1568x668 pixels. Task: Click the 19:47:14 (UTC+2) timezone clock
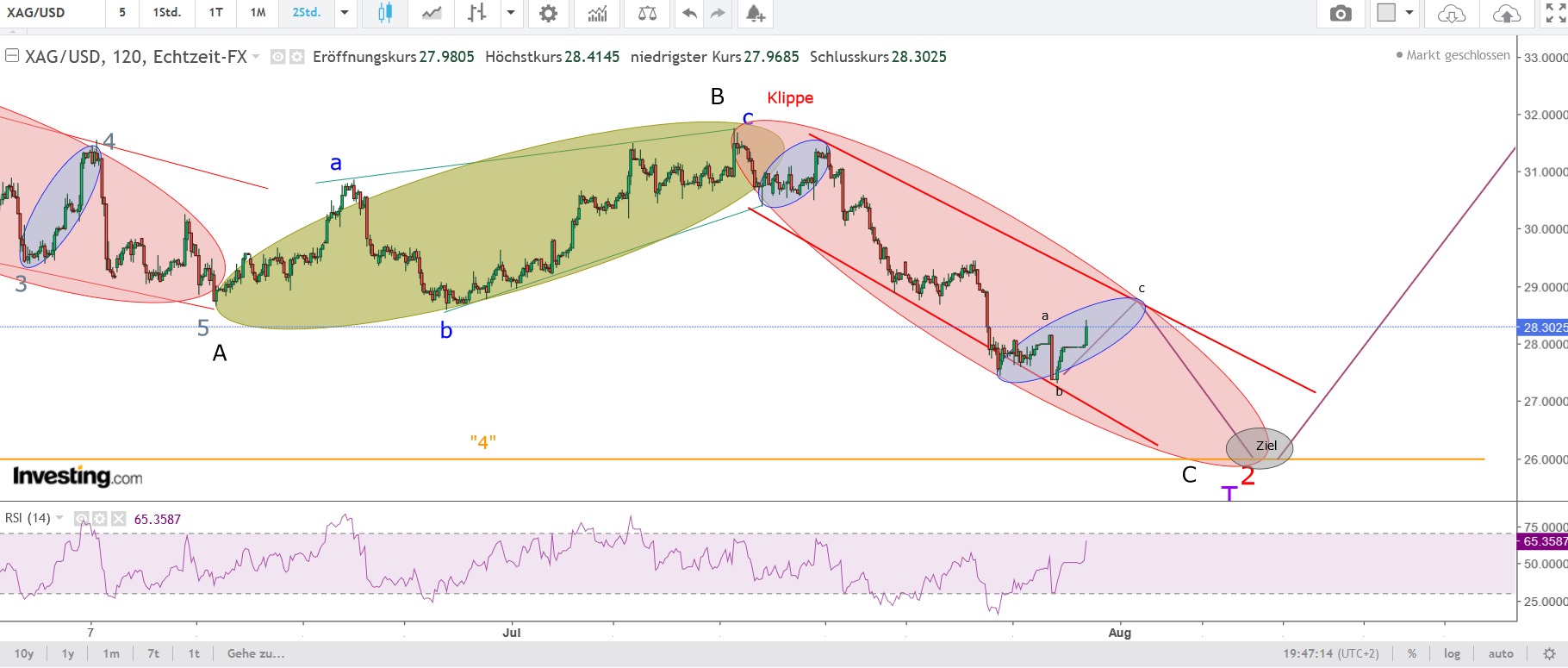pos(1331,653)
